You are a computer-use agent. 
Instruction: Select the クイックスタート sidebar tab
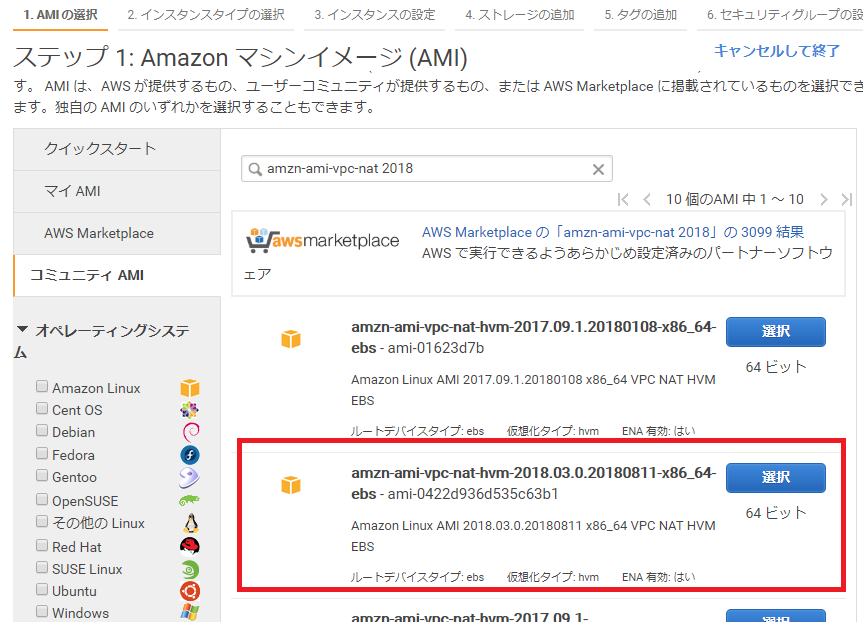click(117, 149)
